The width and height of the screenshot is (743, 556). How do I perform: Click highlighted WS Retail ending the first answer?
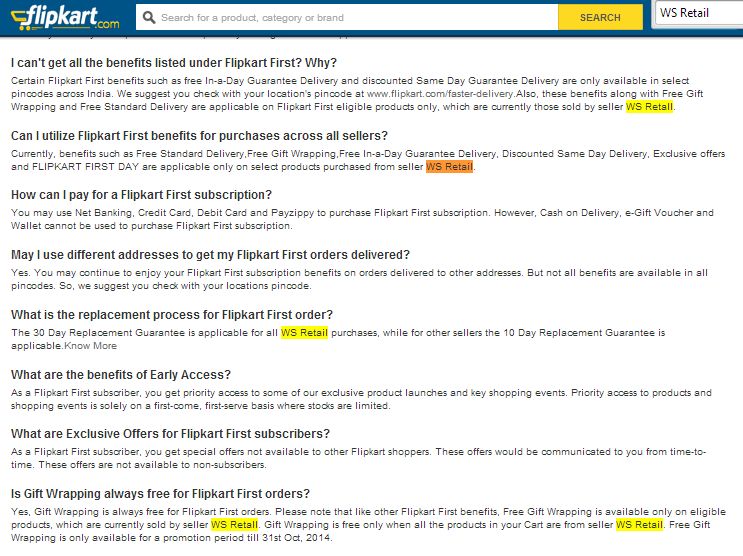click(650, 107)
